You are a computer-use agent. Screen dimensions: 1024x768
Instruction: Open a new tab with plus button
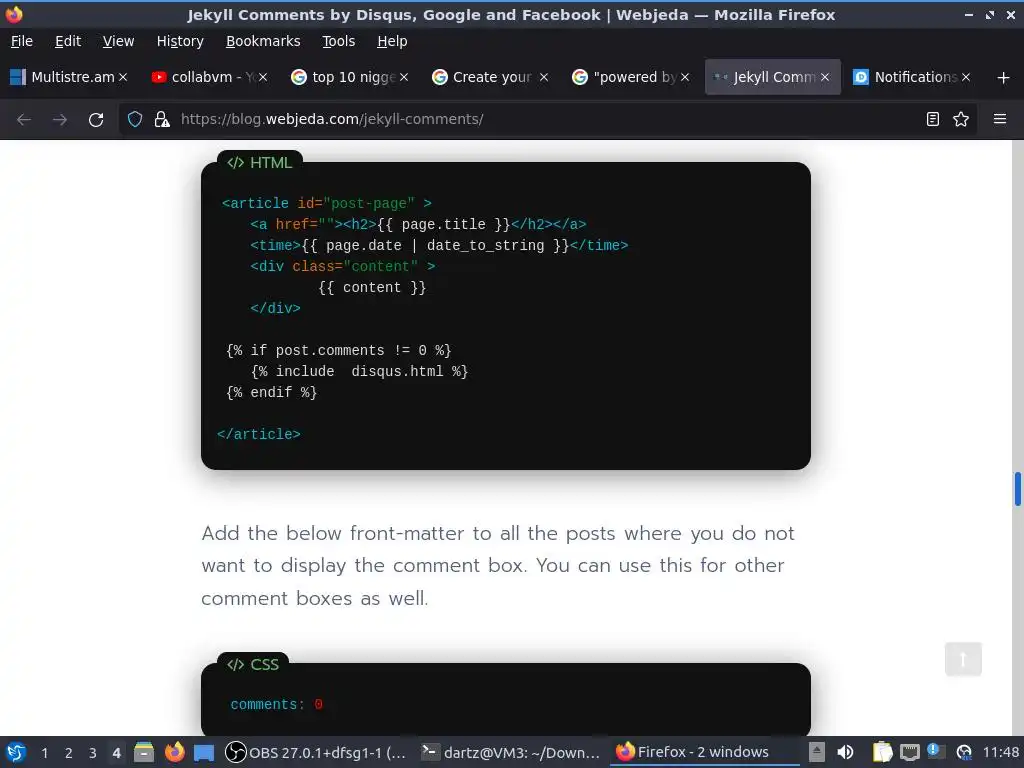[x=1003, y=78]
